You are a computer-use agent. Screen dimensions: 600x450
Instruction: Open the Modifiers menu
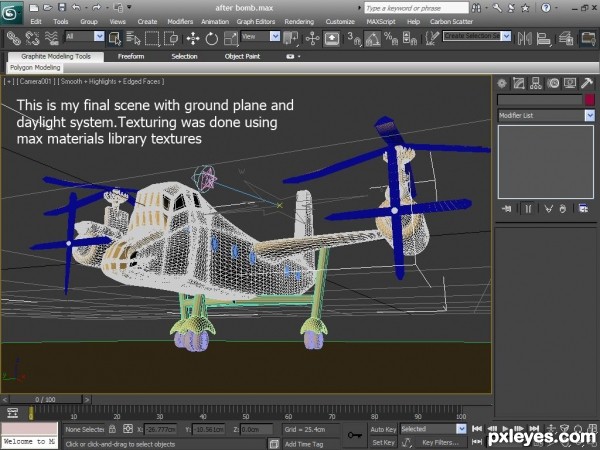[180, 22]
